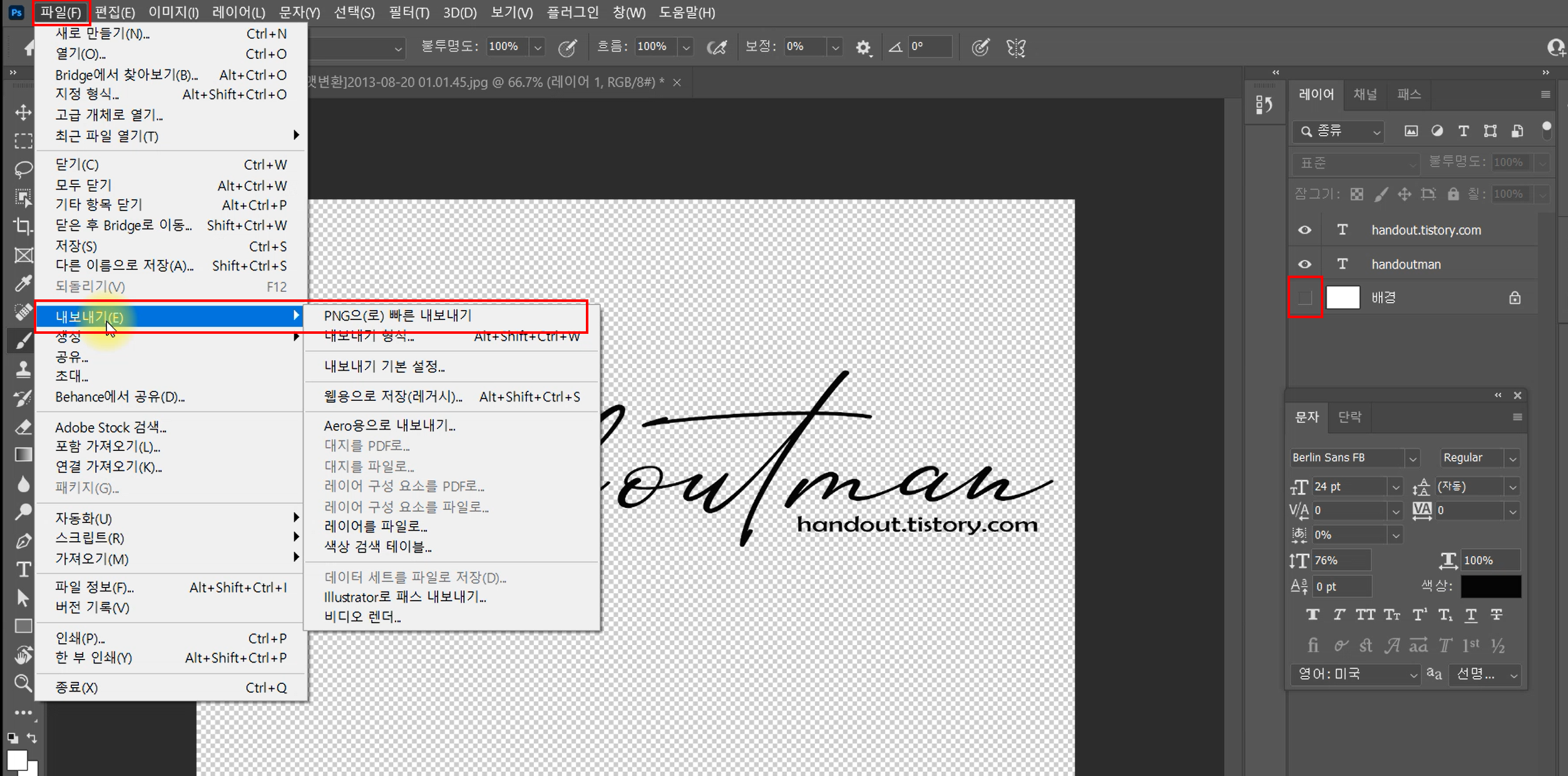
Task: Hide the handoutman text layer
Action: point(1304,264)
